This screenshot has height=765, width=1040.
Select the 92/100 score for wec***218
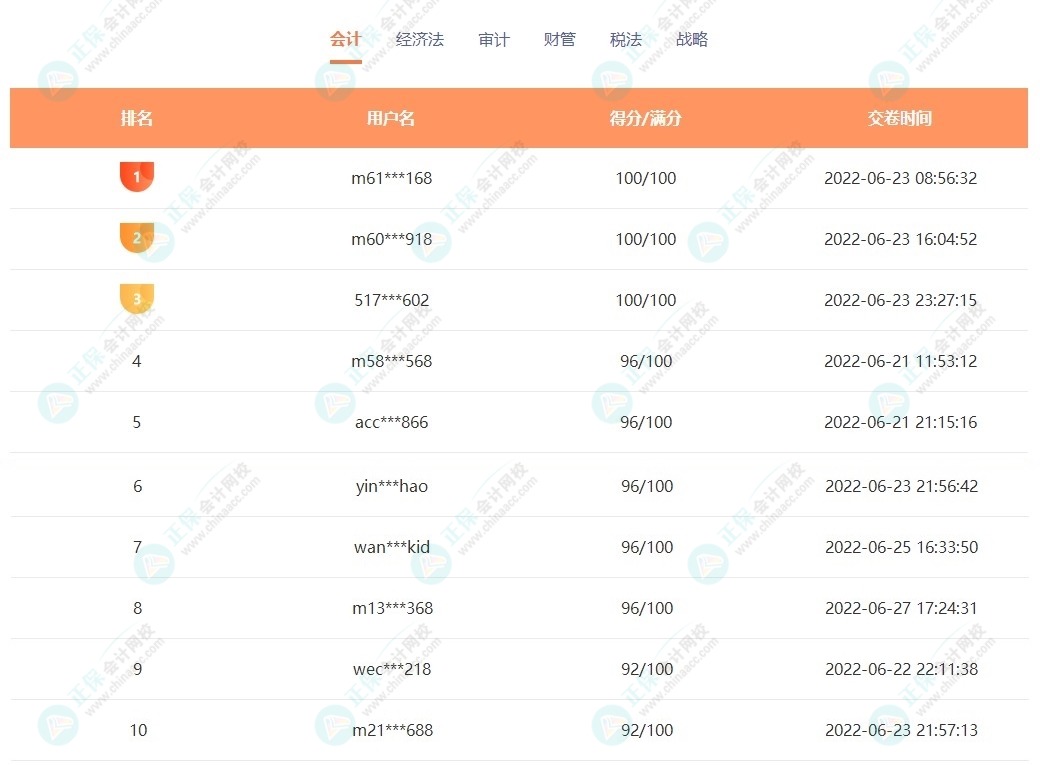click(x=646, y=669)
